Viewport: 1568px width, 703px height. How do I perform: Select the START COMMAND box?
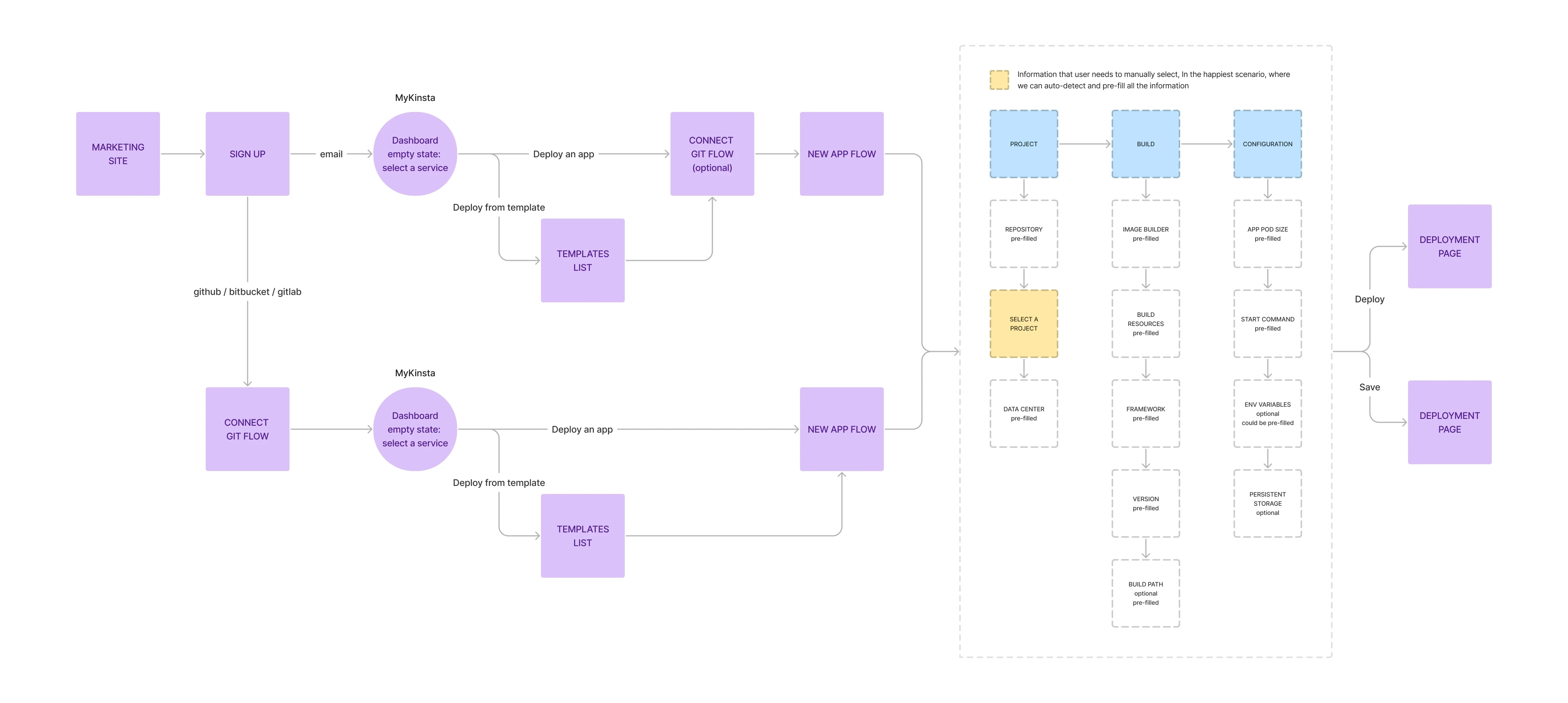[x=1267, y=324]
